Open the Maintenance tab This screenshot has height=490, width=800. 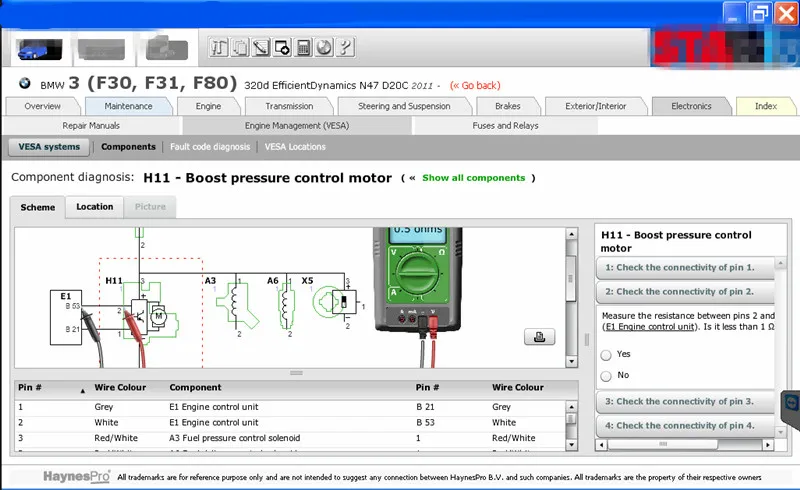click(129, 106)
